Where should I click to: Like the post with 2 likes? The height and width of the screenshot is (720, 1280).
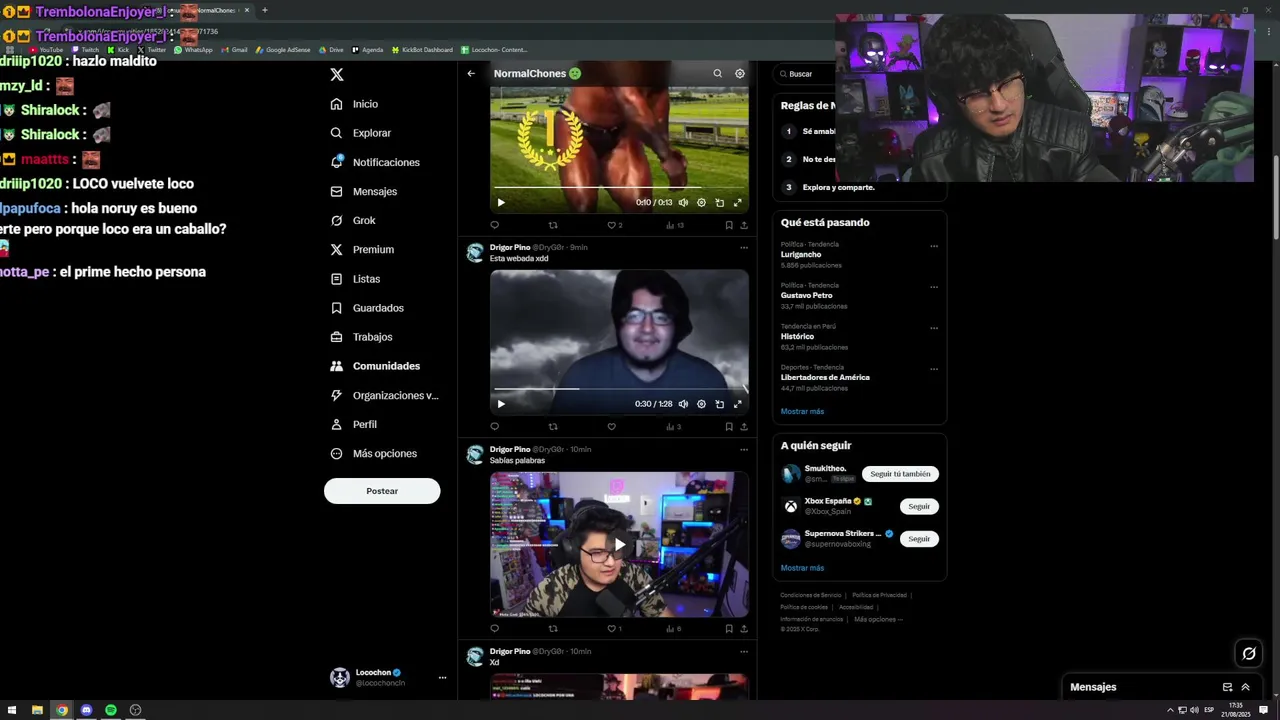click(x=614, y=225)
